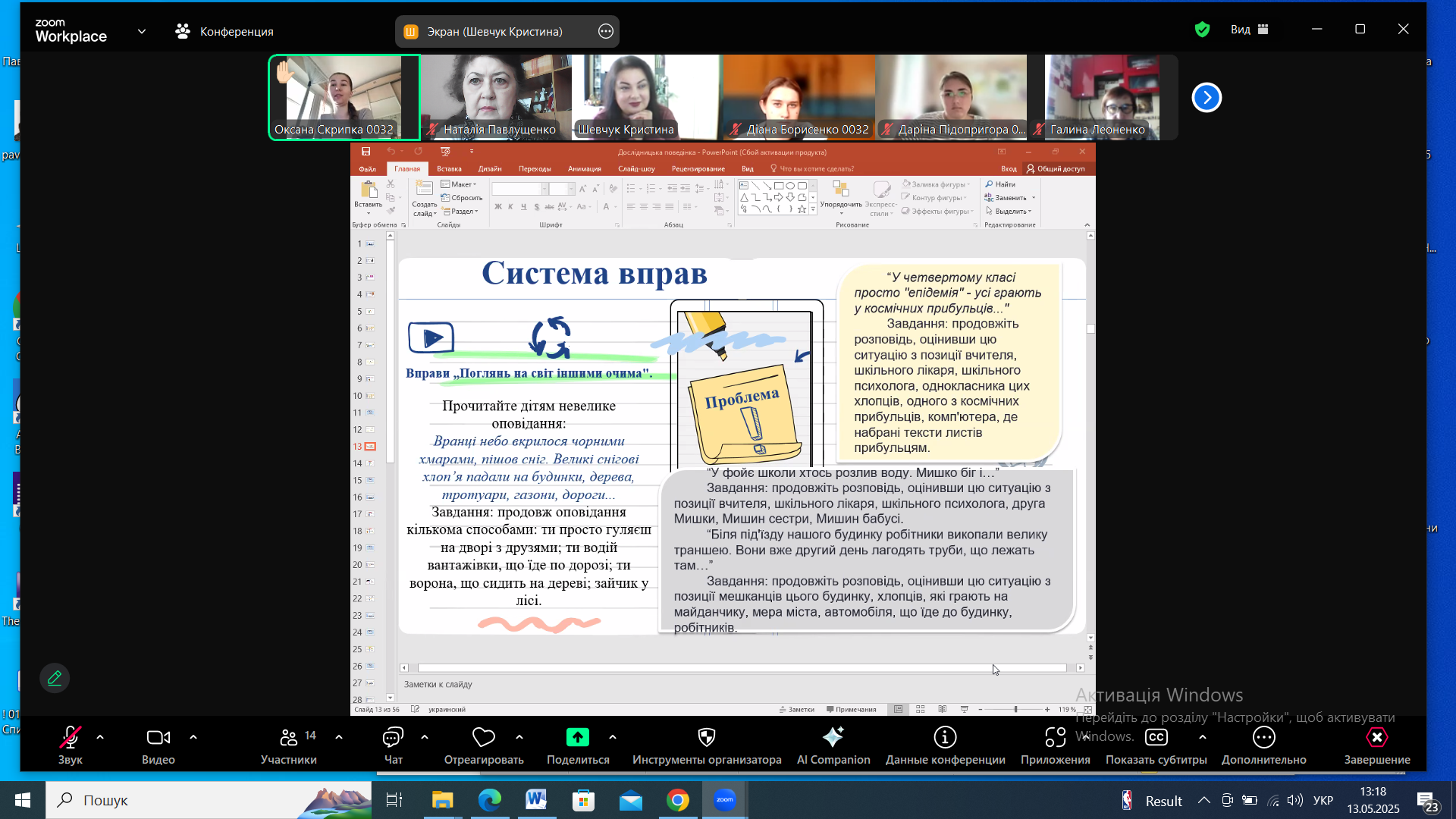Image resolution: width=1456 pixels, height=819 pixels.
Task: Select Галина Леоненко video thumbnail
Action: (x=1102, y=97)
